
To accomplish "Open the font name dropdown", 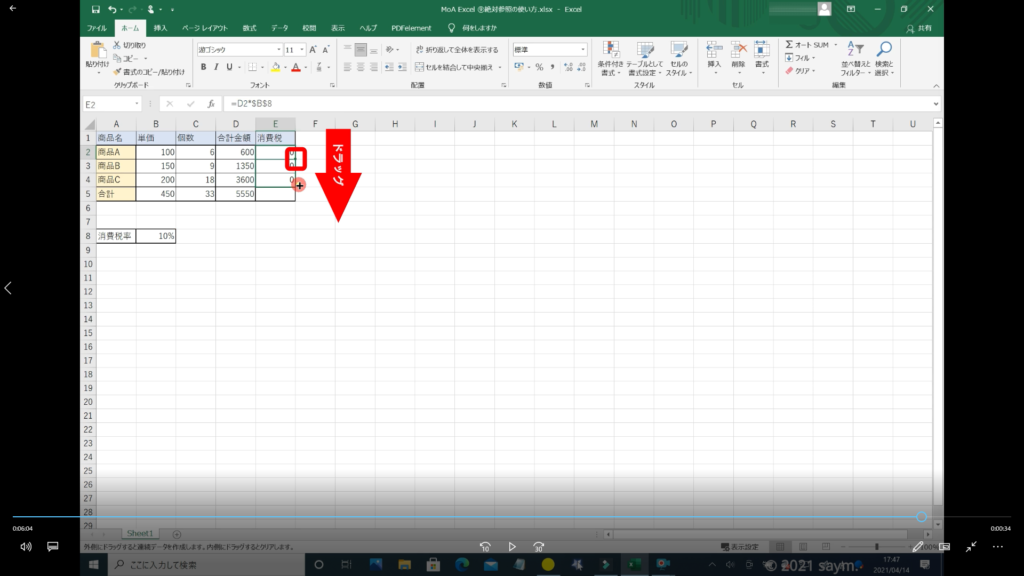I will pos(278,50).
